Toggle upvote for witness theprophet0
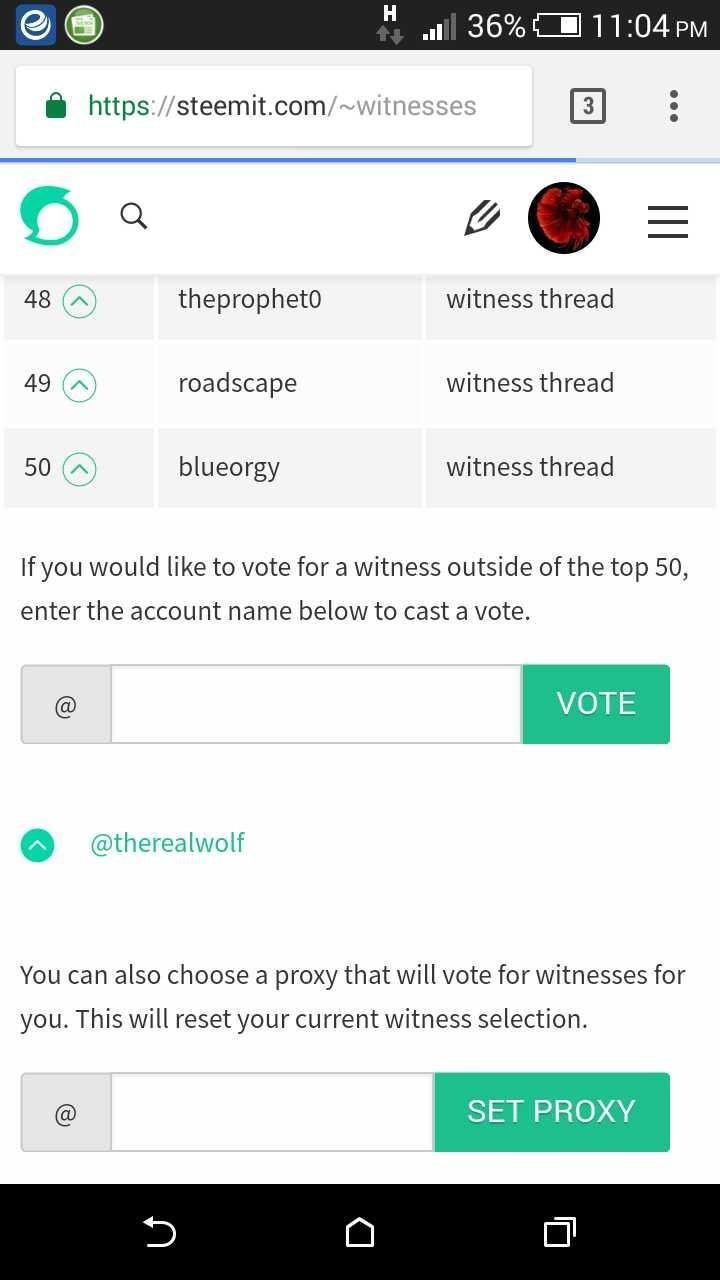720x1280 pixels. tap(80, 300)
